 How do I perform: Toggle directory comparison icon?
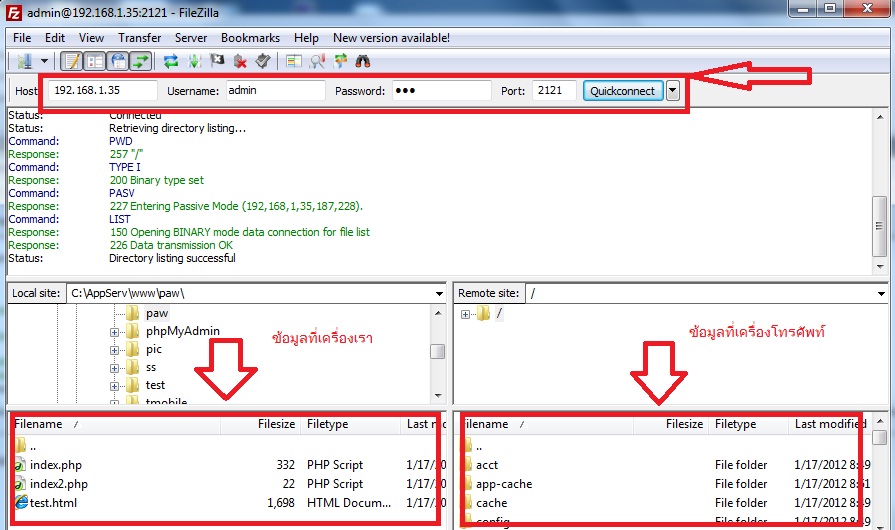point(317,61)
